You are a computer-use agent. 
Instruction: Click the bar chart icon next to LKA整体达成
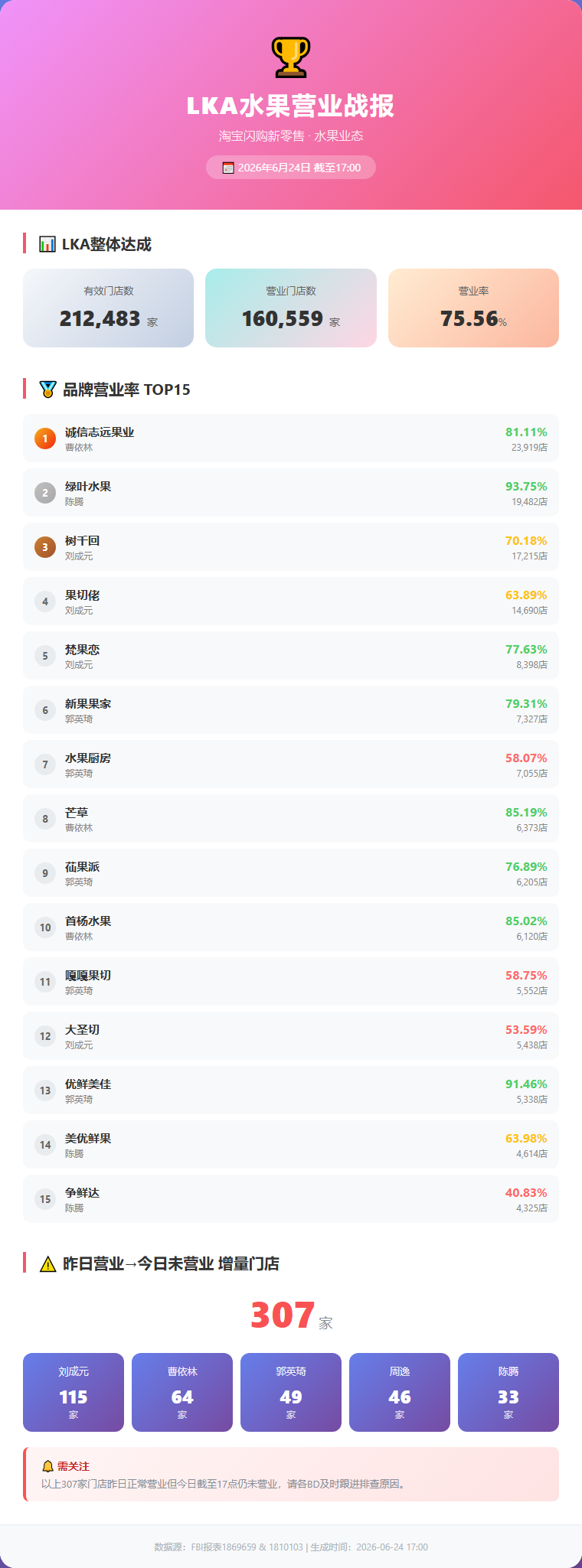[x=47, y=244]
